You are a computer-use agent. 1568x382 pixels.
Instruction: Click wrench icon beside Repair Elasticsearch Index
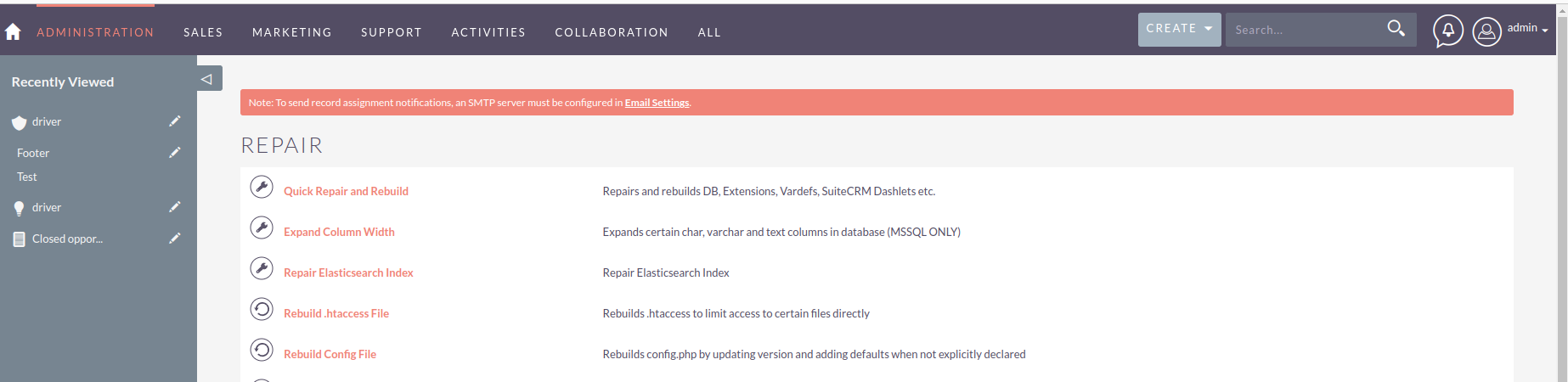(x=262, y=268)
